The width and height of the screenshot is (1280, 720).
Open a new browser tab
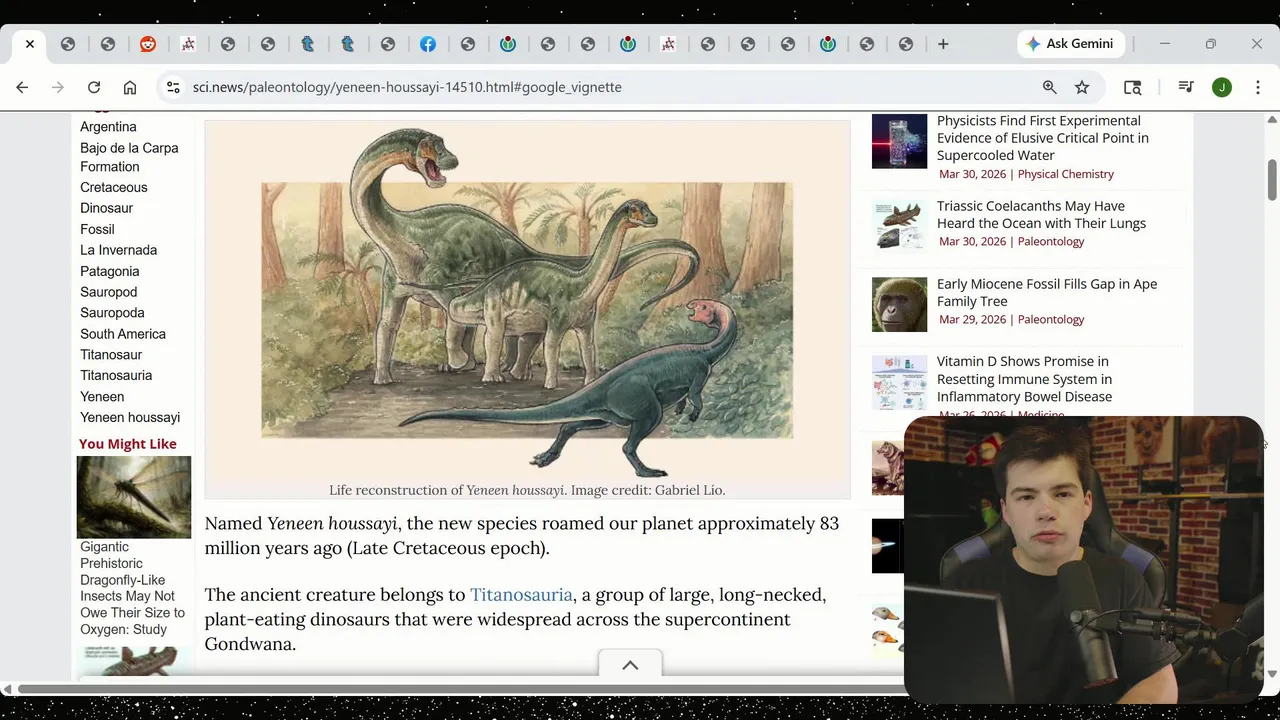pyautogui.click(x=943, y=44)
